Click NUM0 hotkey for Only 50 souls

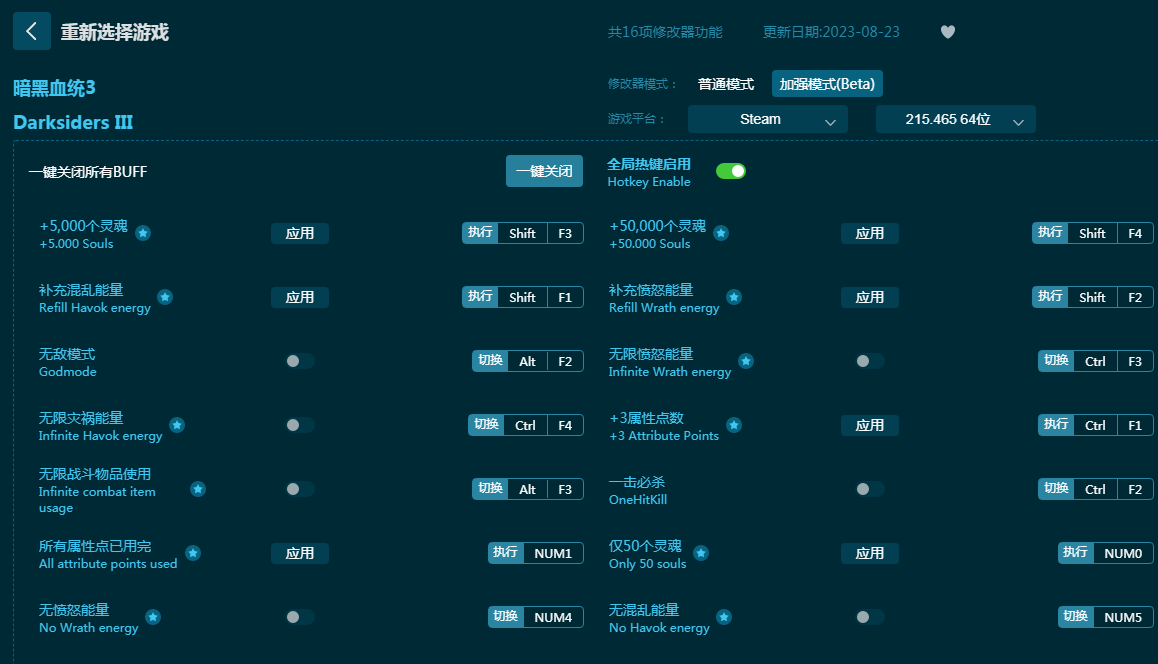(1106, 553)
